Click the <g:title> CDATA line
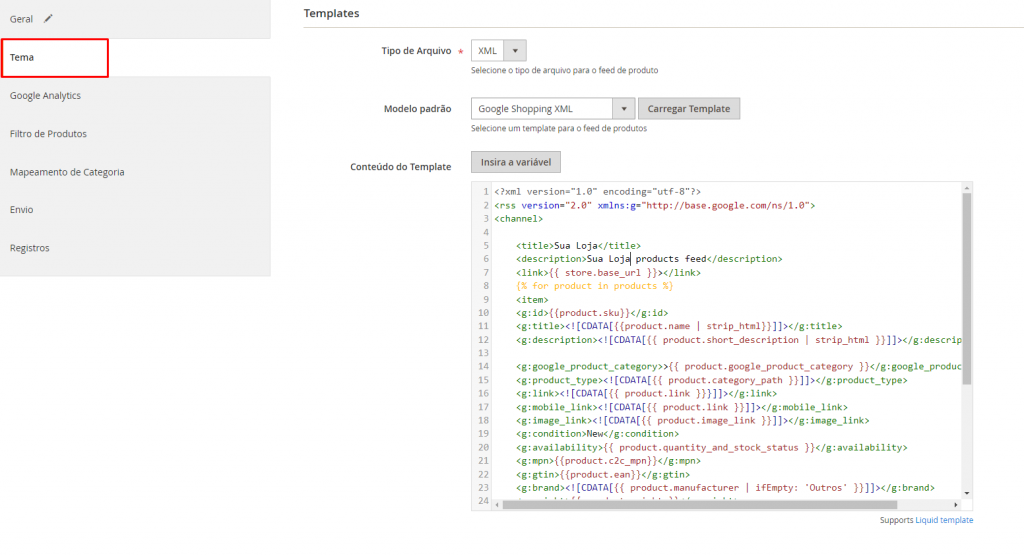The width and height of the screenshot is (1024, 556). pyautogui.click(x=679, y=326)
